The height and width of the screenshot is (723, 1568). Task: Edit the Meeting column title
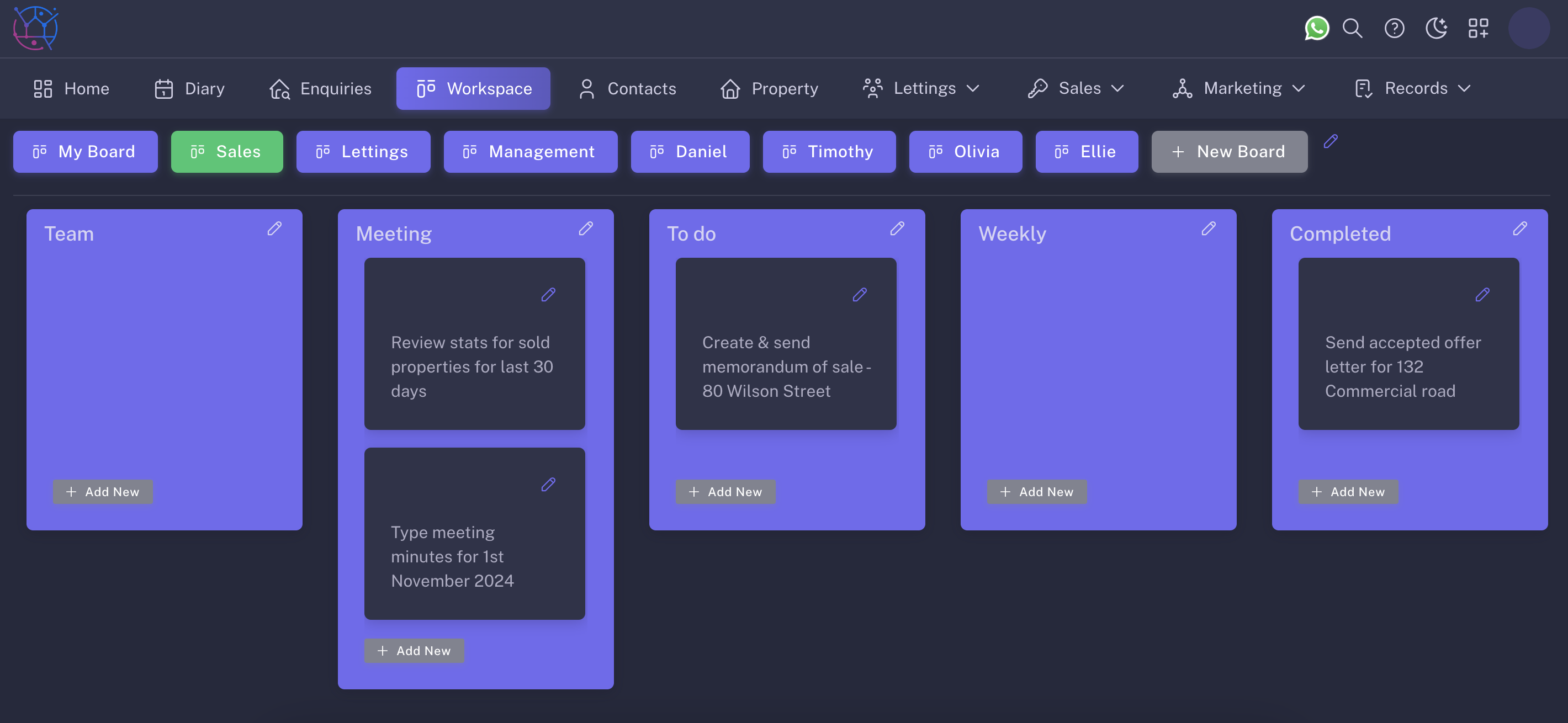coord(586,228)
